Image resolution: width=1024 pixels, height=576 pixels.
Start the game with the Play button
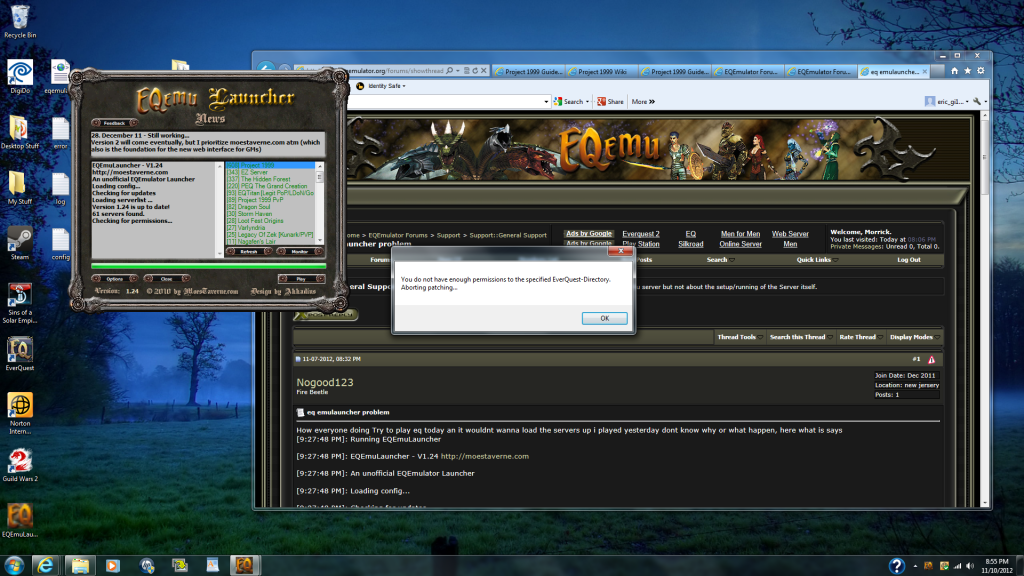[301, 279]
